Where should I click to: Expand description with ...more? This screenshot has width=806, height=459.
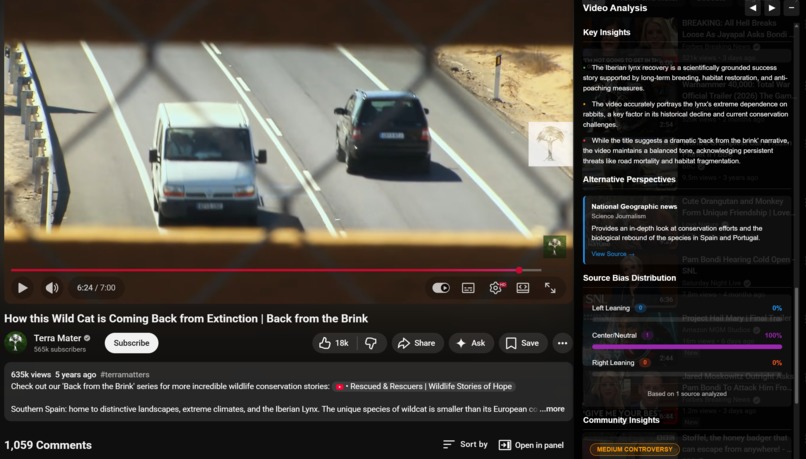(x=552, y=409)
